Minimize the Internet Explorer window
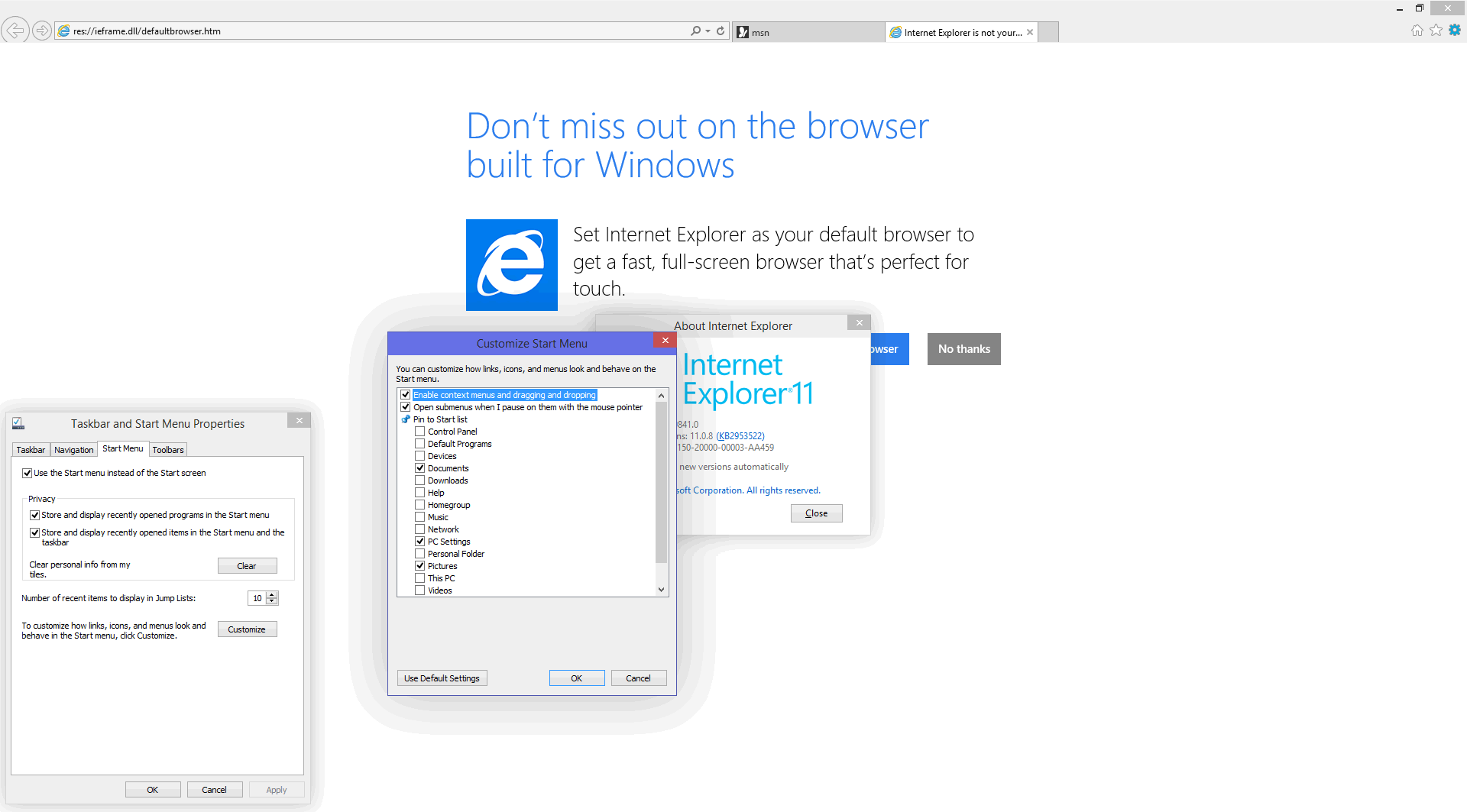1467x812 pixels. (1400, 8)
